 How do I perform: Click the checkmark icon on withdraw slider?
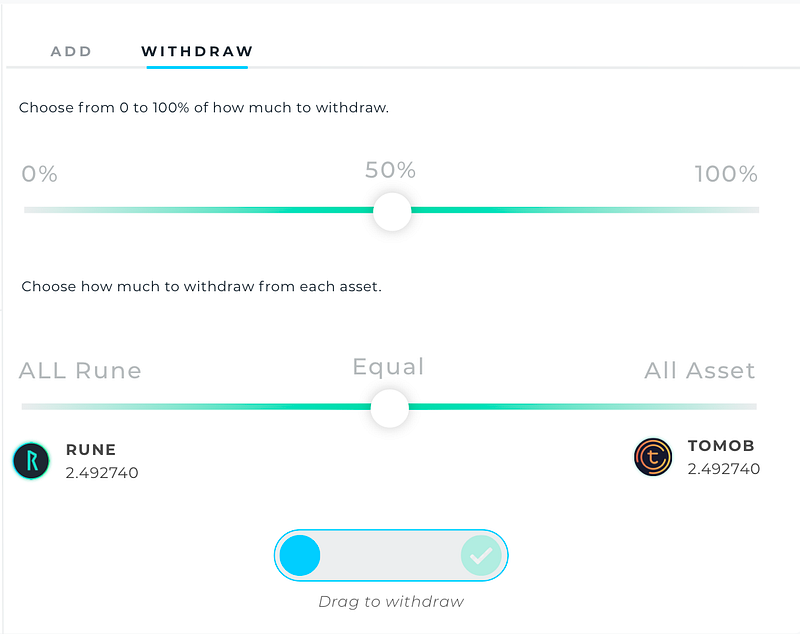click(x=481, y=556)
